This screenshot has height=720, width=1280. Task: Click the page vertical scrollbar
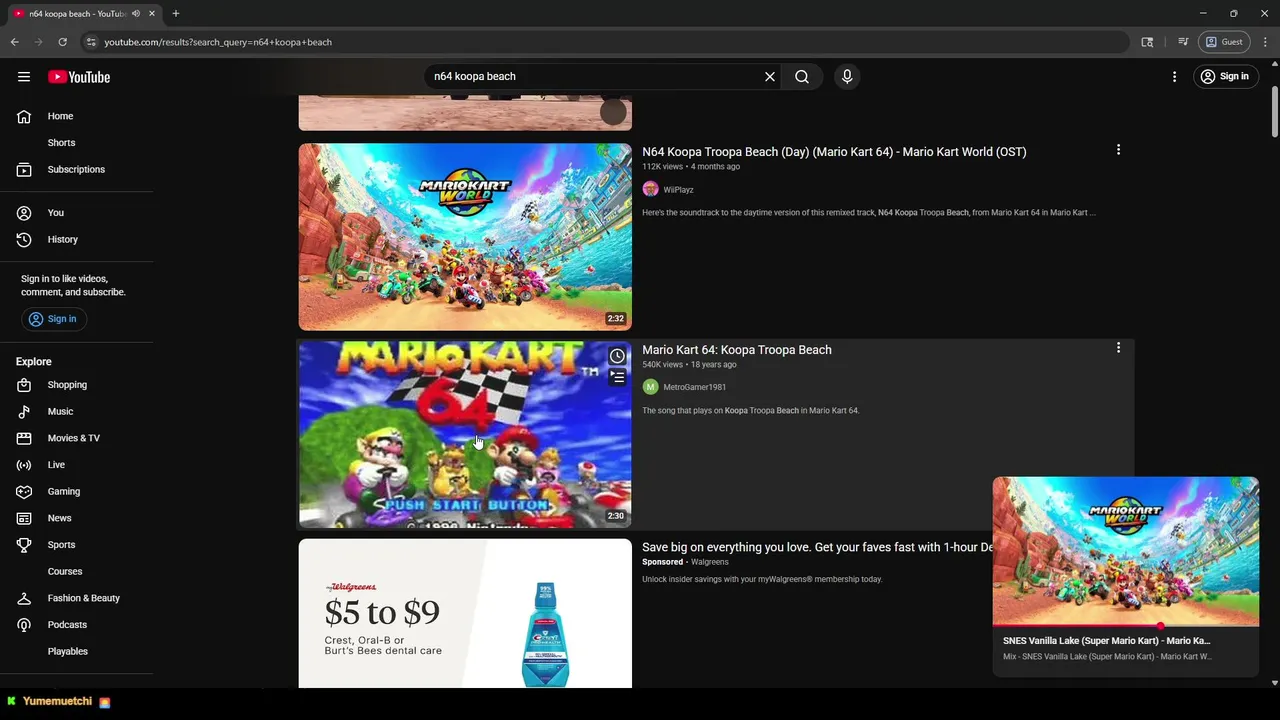1274,113
